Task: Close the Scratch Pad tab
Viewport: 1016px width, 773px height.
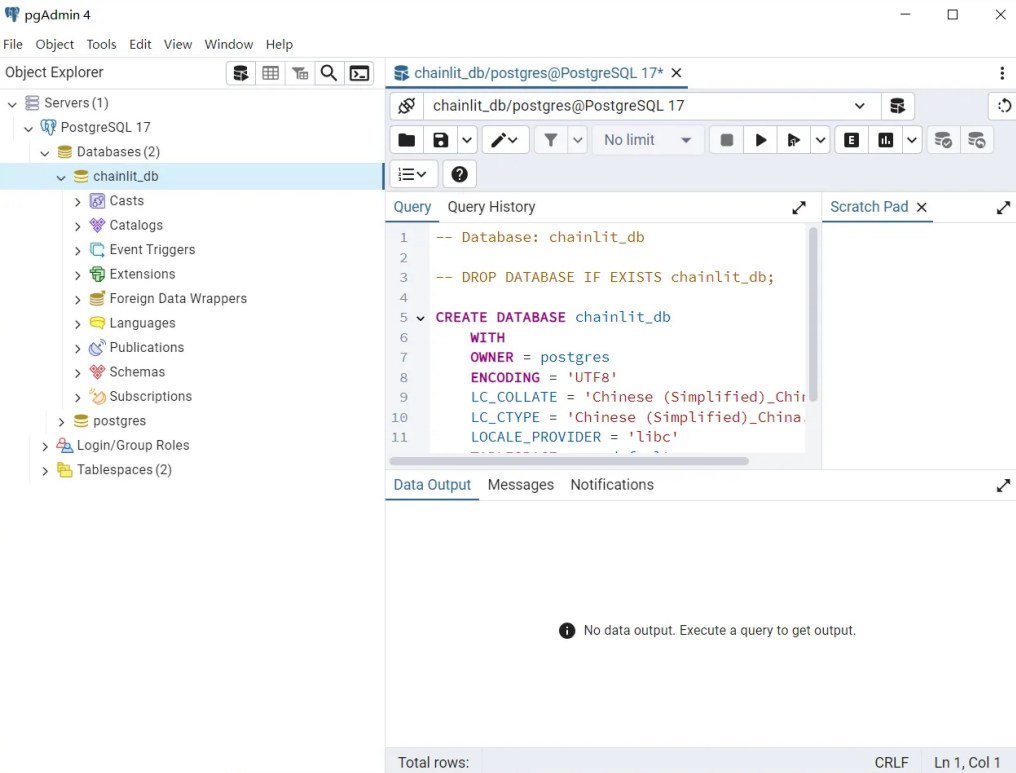Action: click(x=921, y=207)
